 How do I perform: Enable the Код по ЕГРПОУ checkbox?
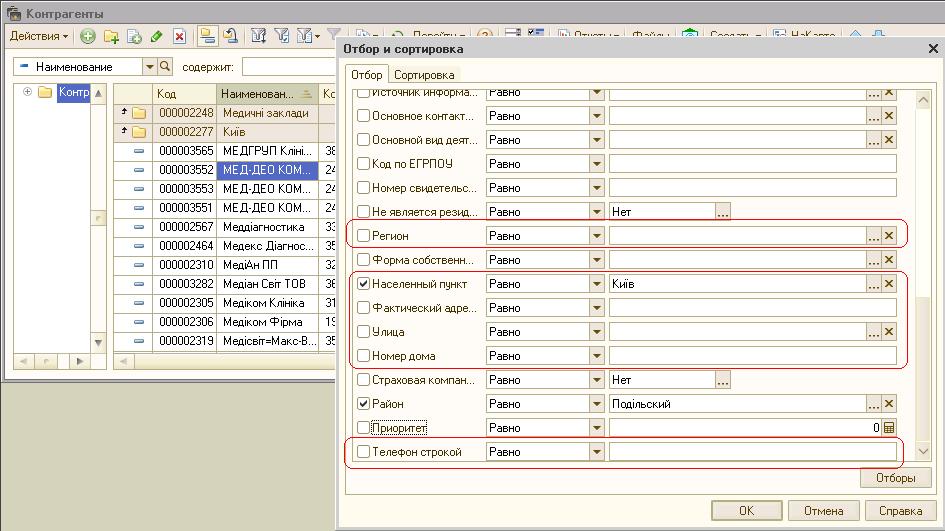(363, 163)
